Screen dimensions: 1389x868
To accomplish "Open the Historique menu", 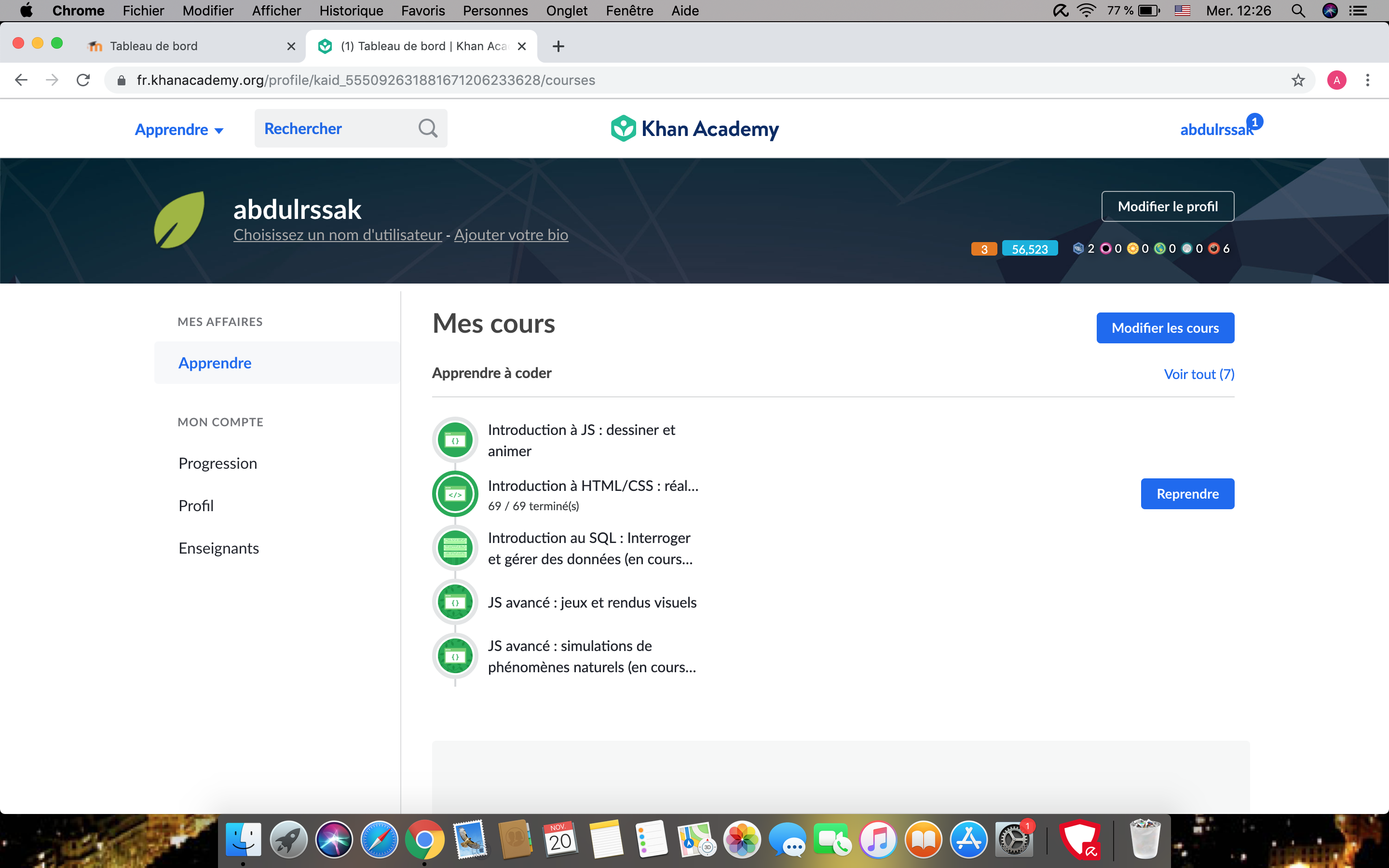I will point(351,11).
